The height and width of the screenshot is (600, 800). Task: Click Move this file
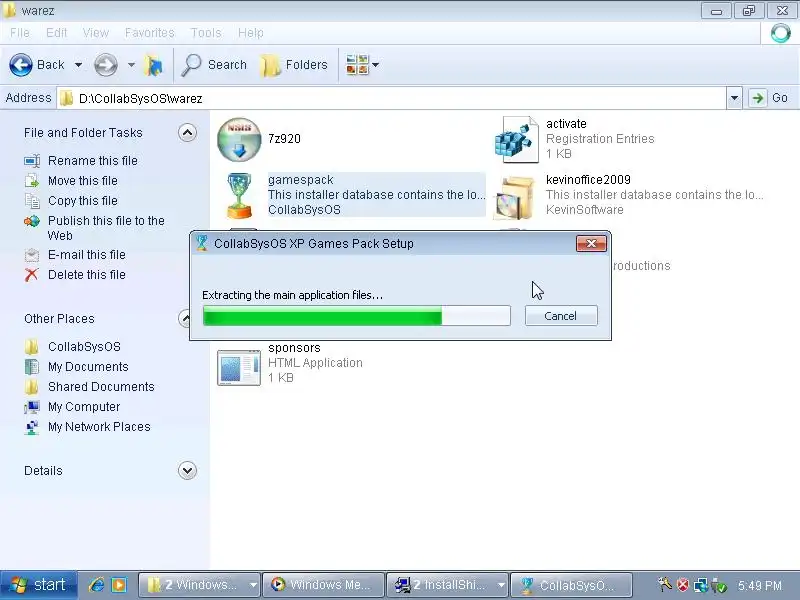[83, 181]
